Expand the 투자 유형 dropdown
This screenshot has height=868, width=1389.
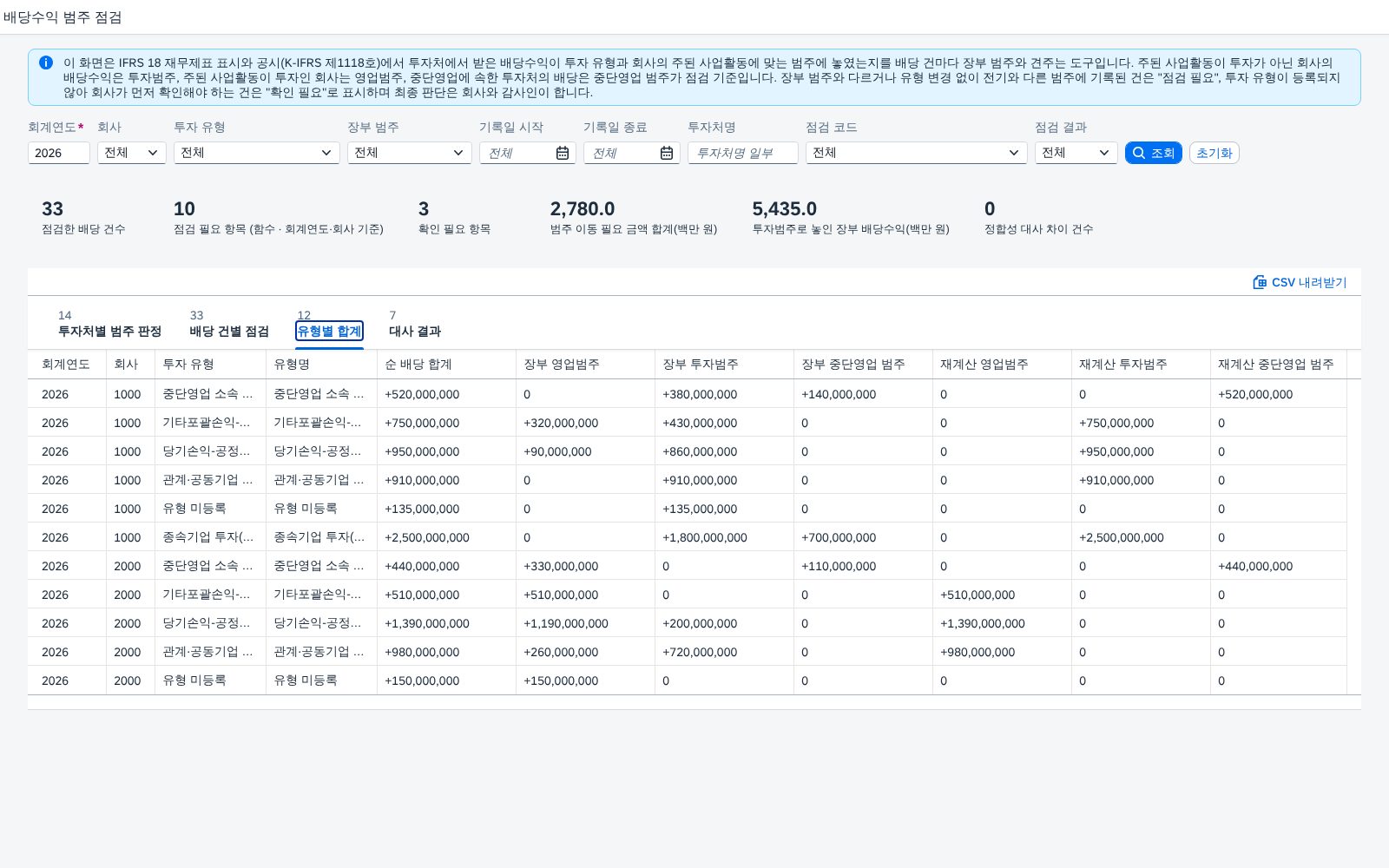[257, 153]
